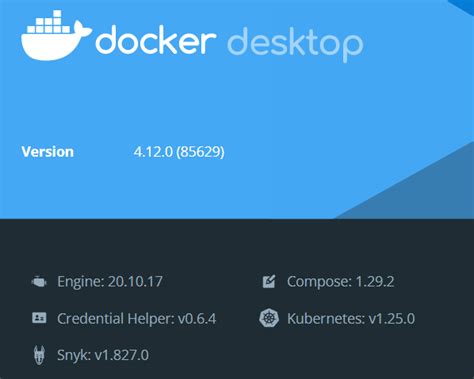
Task: Click Snyk: v1.827.0 text
Action: [103, 355]
